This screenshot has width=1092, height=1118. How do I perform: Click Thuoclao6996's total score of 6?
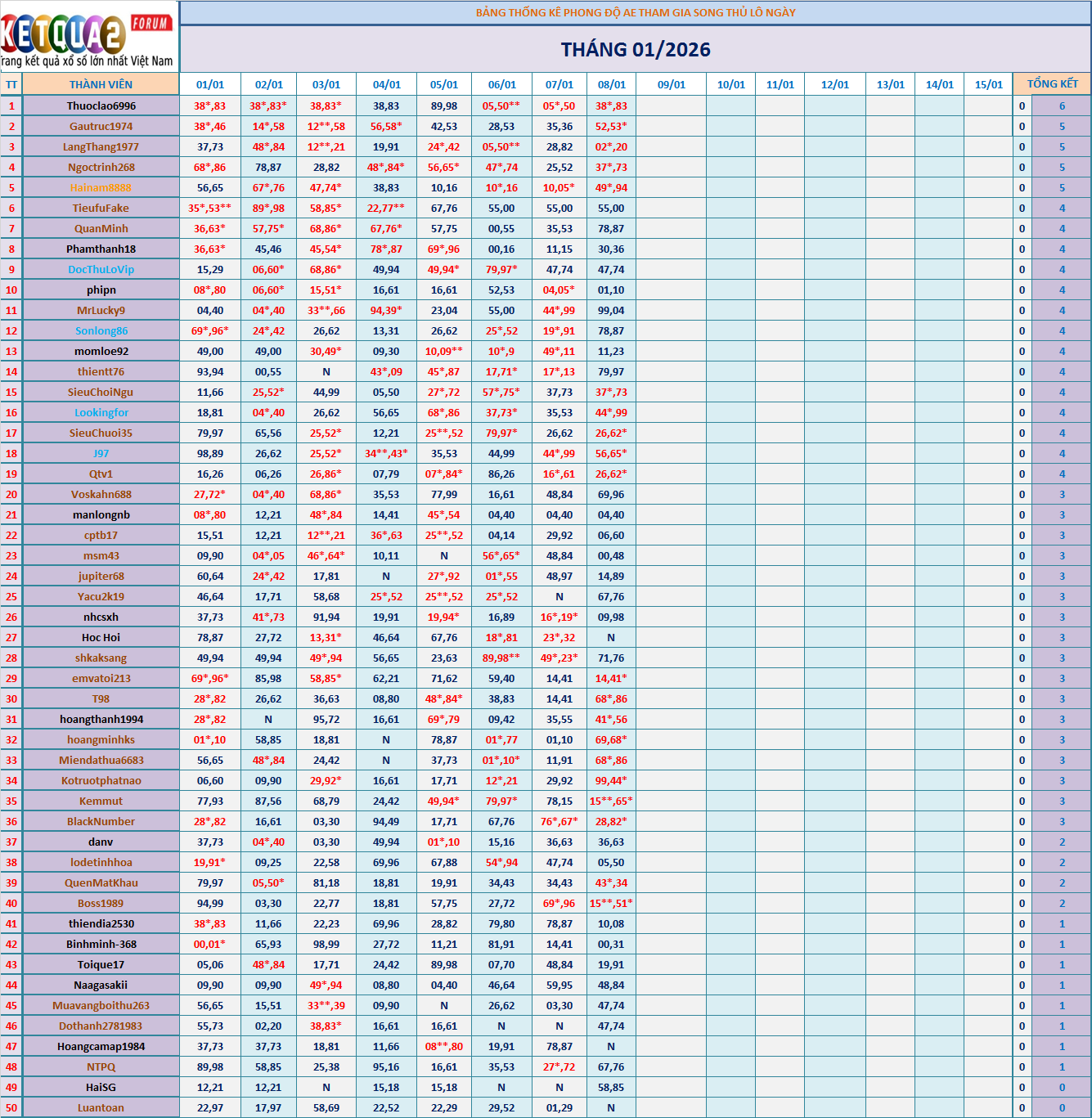[x=1062, y=106]
